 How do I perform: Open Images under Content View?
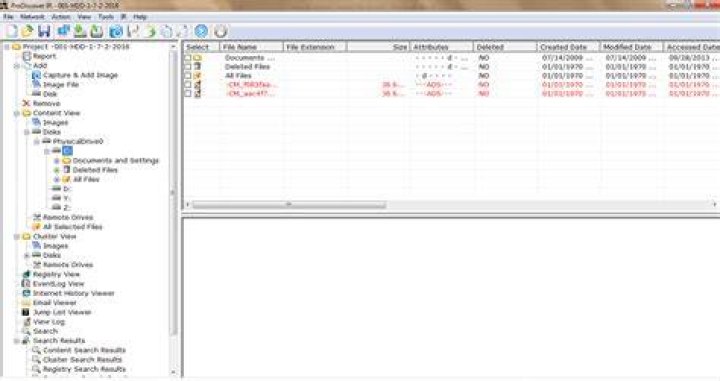tap(55, 123)
